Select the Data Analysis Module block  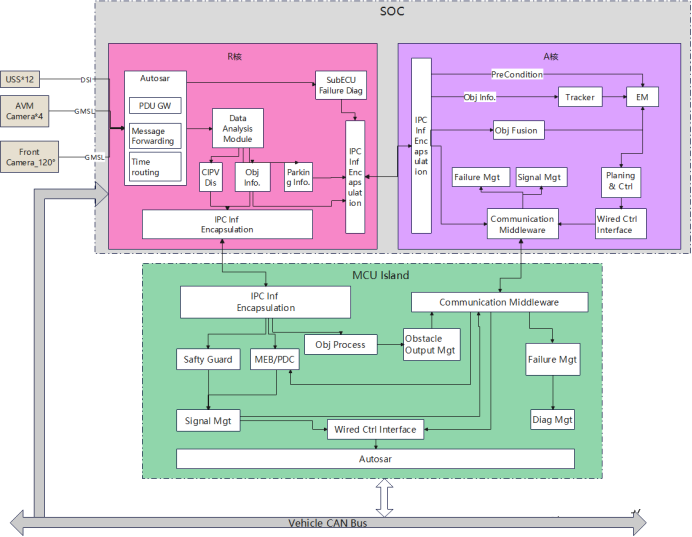(x=238, y=128)
